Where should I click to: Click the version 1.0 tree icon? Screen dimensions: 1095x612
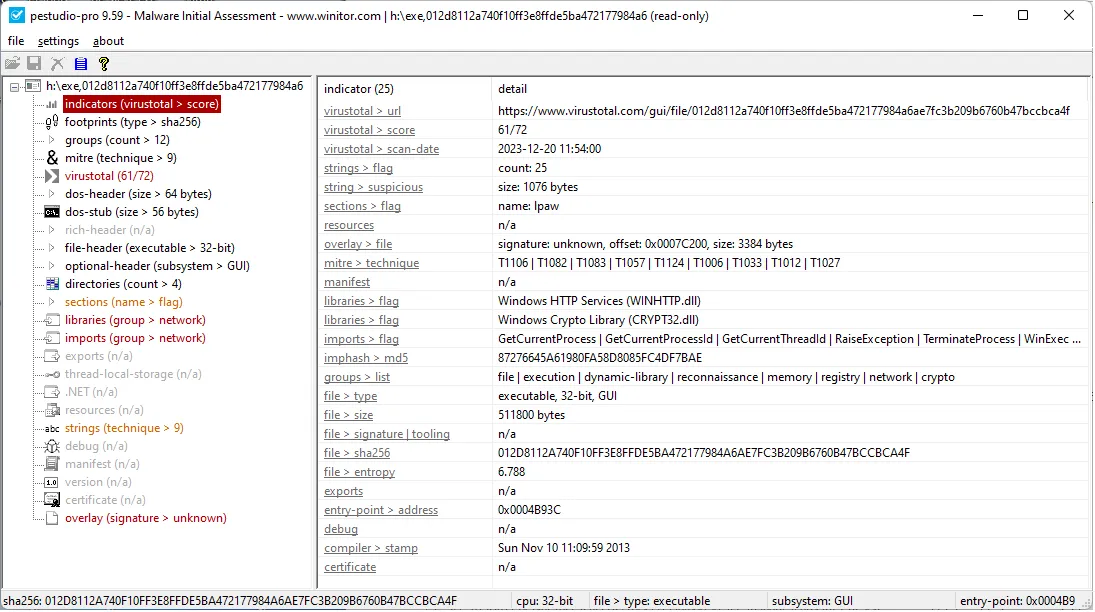point(52,482)
